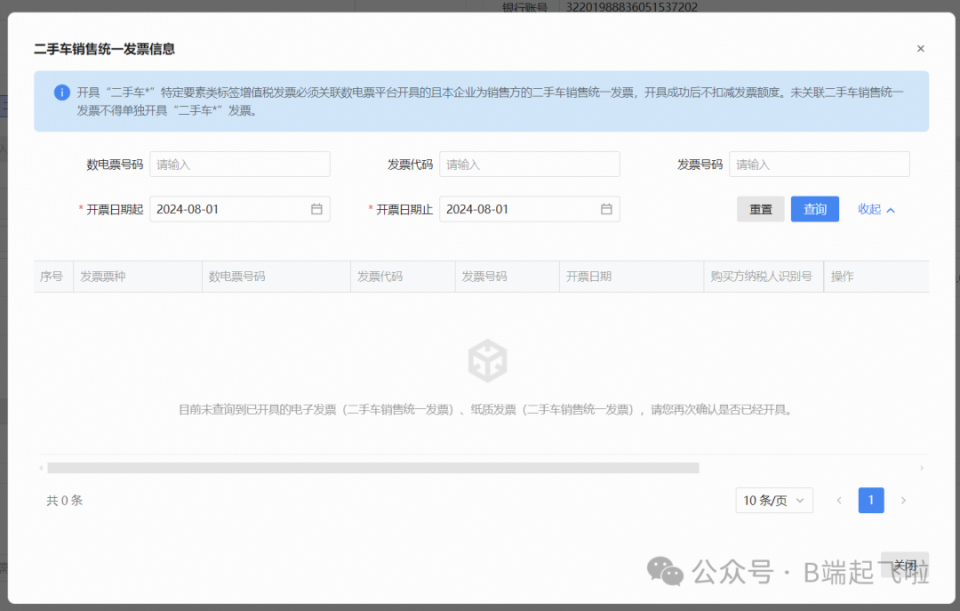Click the 发票号码 input field
This screenshot has width=960, height=611.
[818, 164]
